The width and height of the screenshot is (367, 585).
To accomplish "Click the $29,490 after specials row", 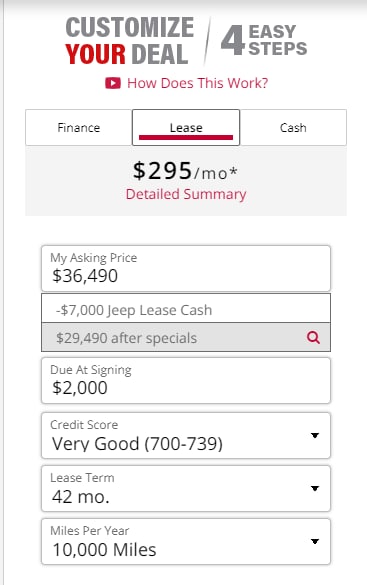I will click(186, 337).
